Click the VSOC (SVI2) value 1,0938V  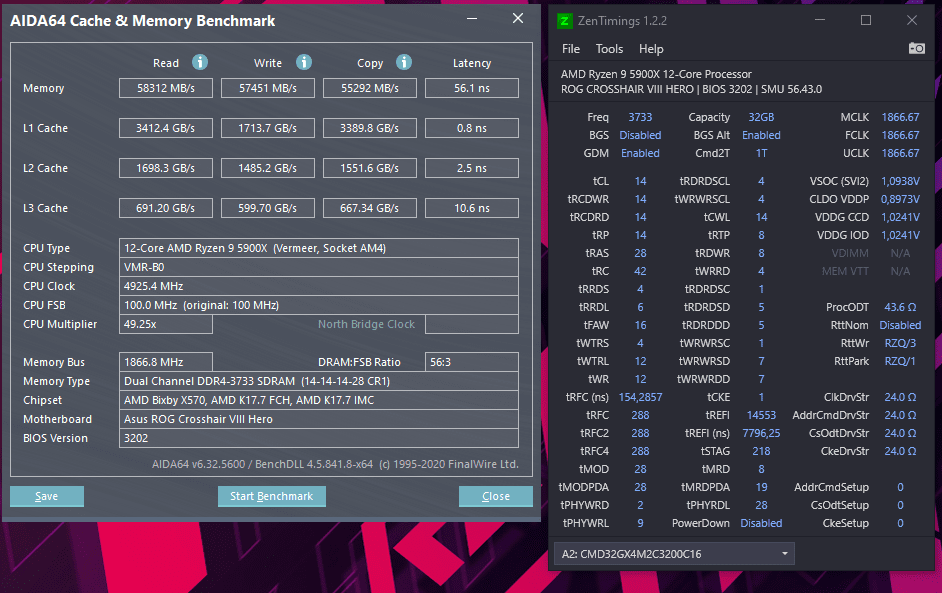pos(900,181)
